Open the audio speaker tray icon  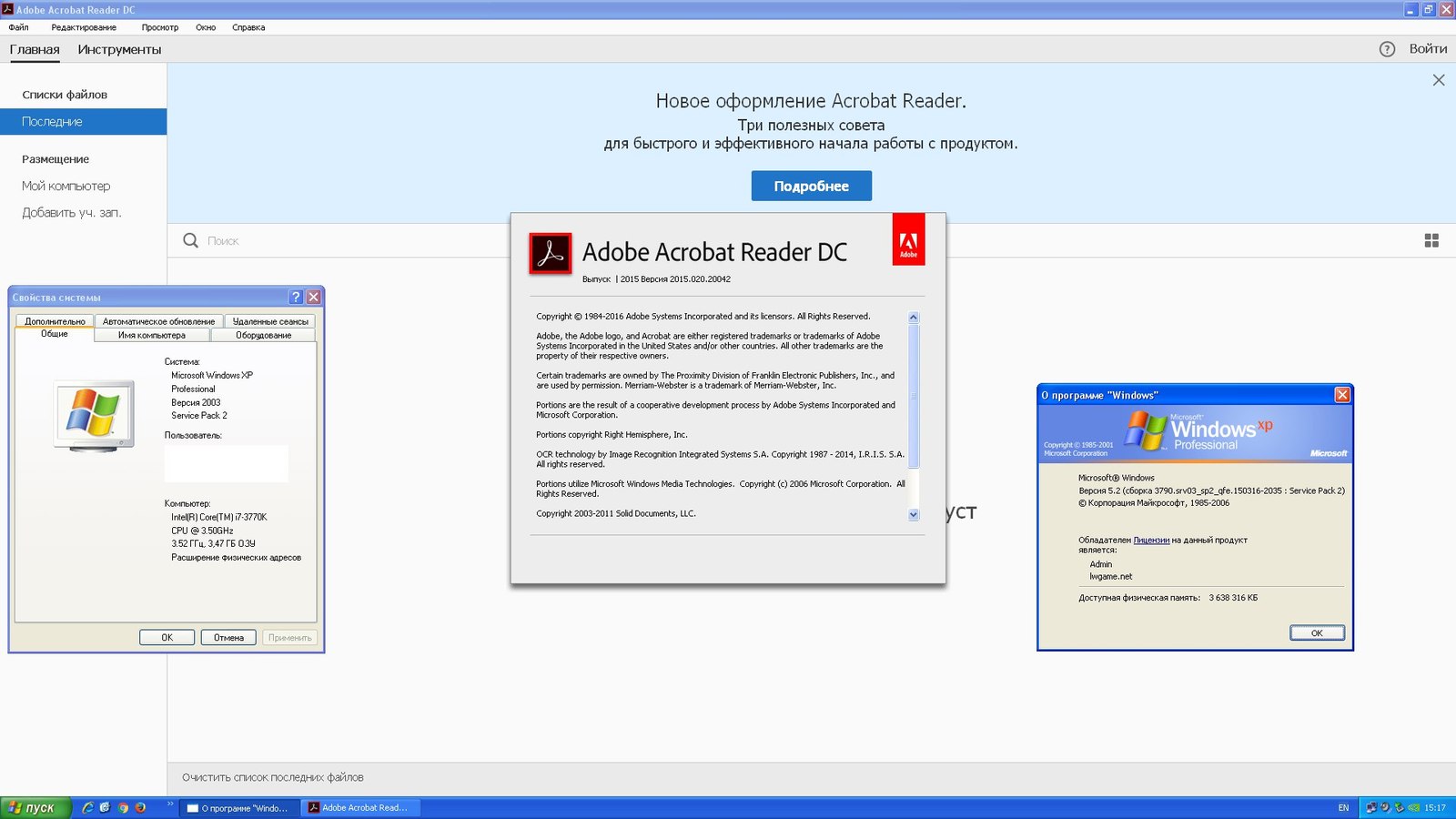[x=1385, y=807]
